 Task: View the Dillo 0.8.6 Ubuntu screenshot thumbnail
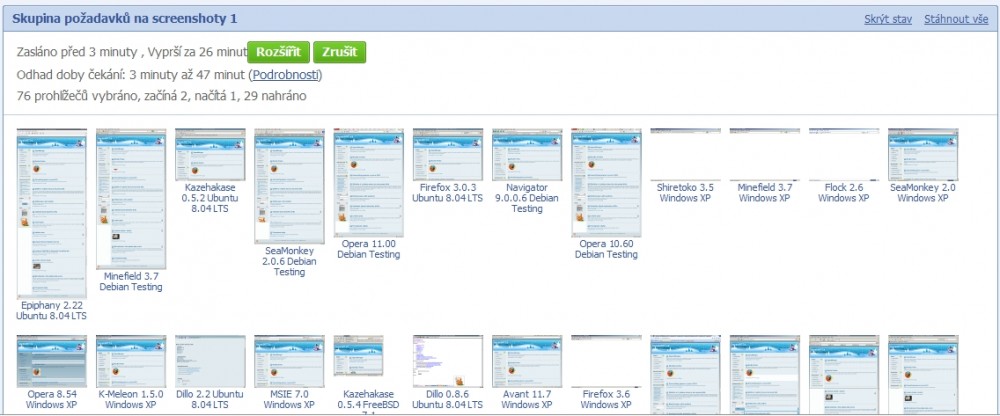point(447,361)
